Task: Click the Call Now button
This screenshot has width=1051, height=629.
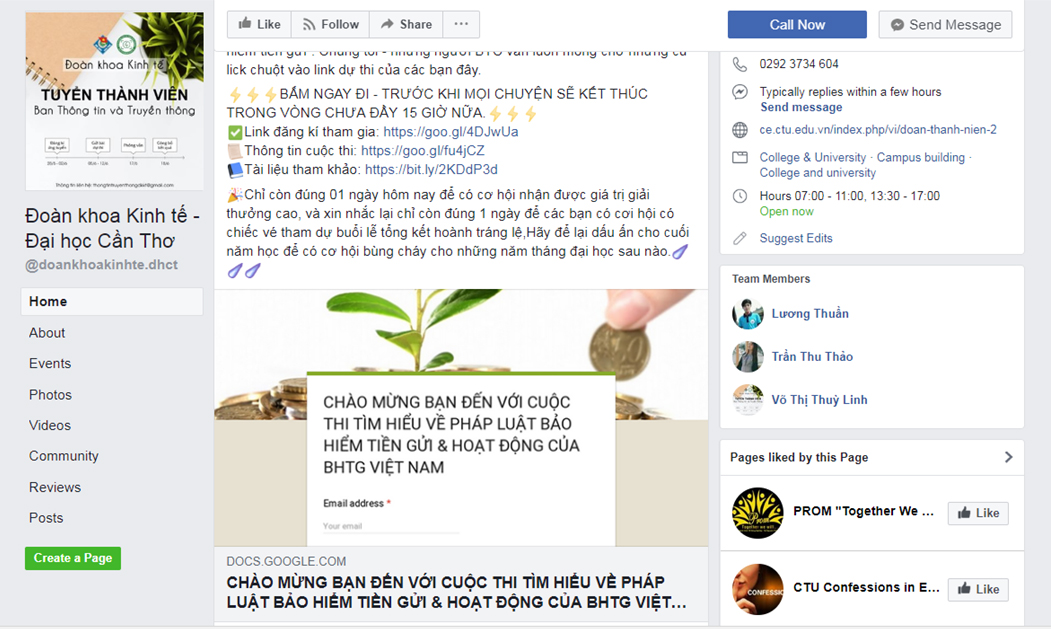Action: 797,25
